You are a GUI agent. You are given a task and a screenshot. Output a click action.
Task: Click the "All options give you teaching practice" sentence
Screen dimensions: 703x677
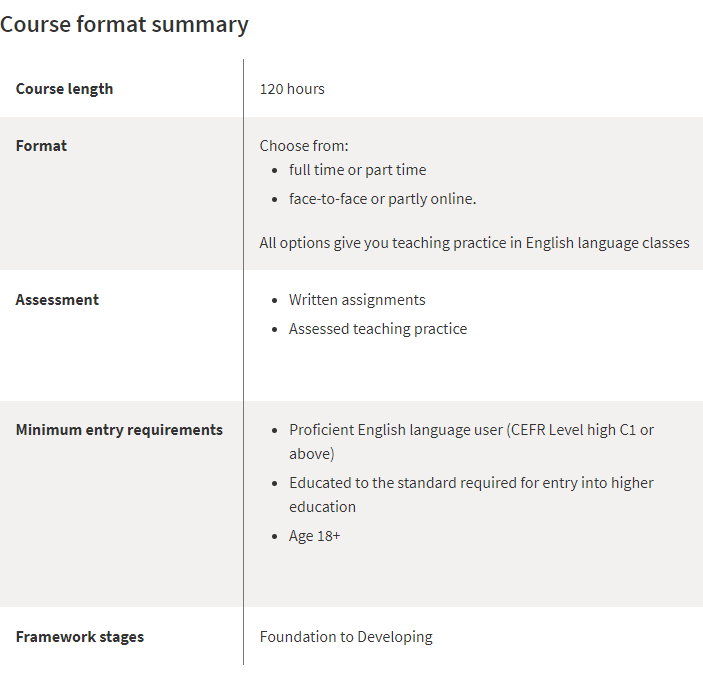click(x=474, y=243)
